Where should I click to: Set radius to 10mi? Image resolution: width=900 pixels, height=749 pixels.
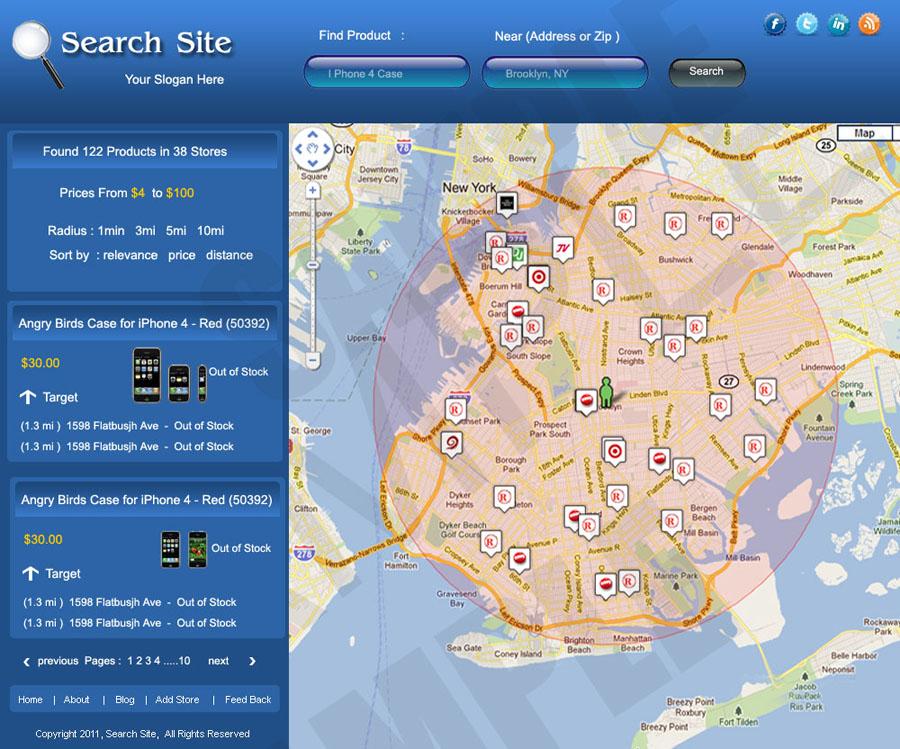(211, 231)
